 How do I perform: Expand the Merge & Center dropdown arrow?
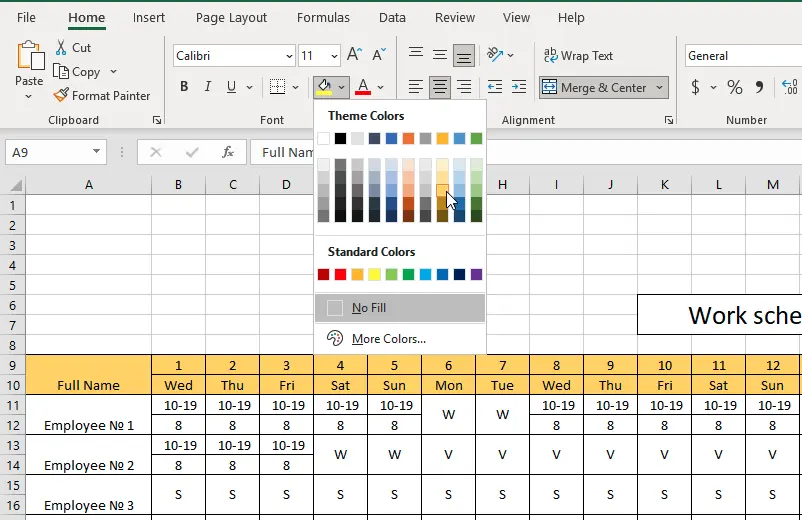tap(660, 88)
